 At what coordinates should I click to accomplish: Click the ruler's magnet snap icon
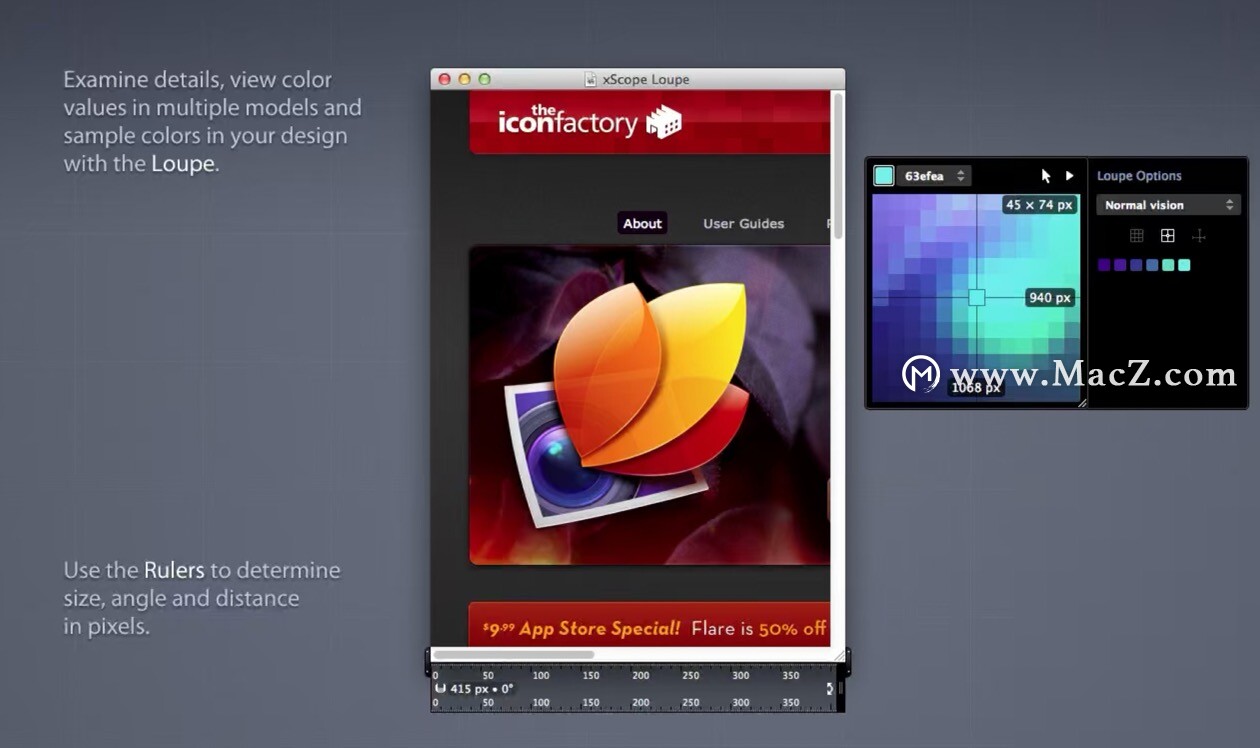(x=440, y=689)
